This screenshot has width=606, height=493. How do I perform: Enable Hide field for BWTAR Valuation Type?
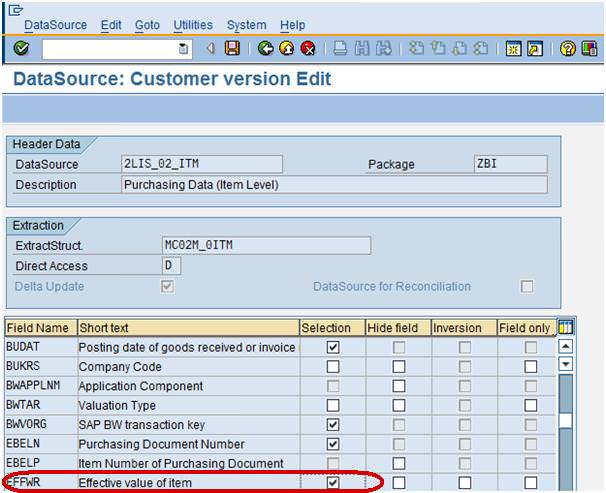pos(398,406)
